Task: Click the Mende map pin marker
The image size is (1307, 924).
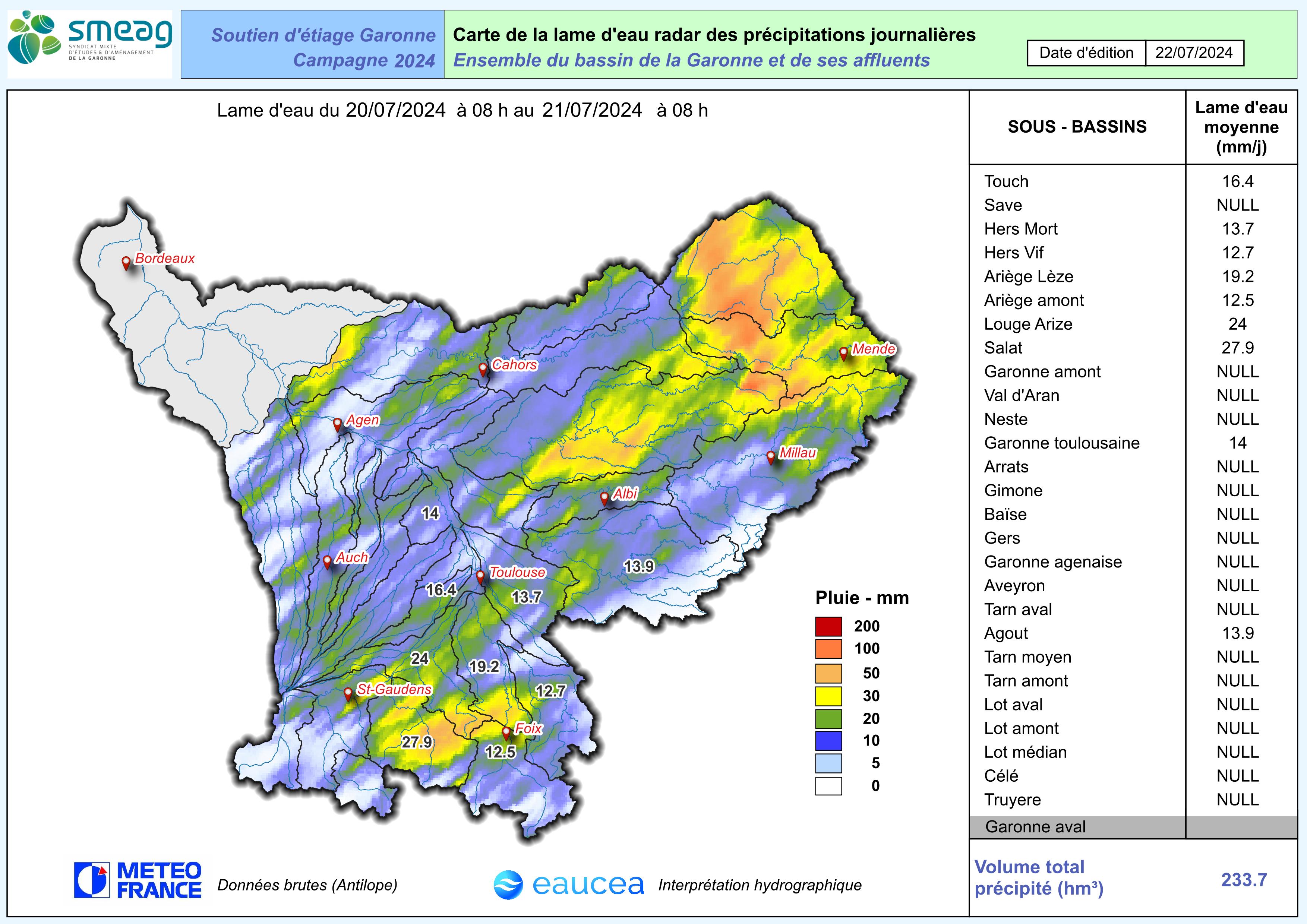Action: (x=844, y=353)
